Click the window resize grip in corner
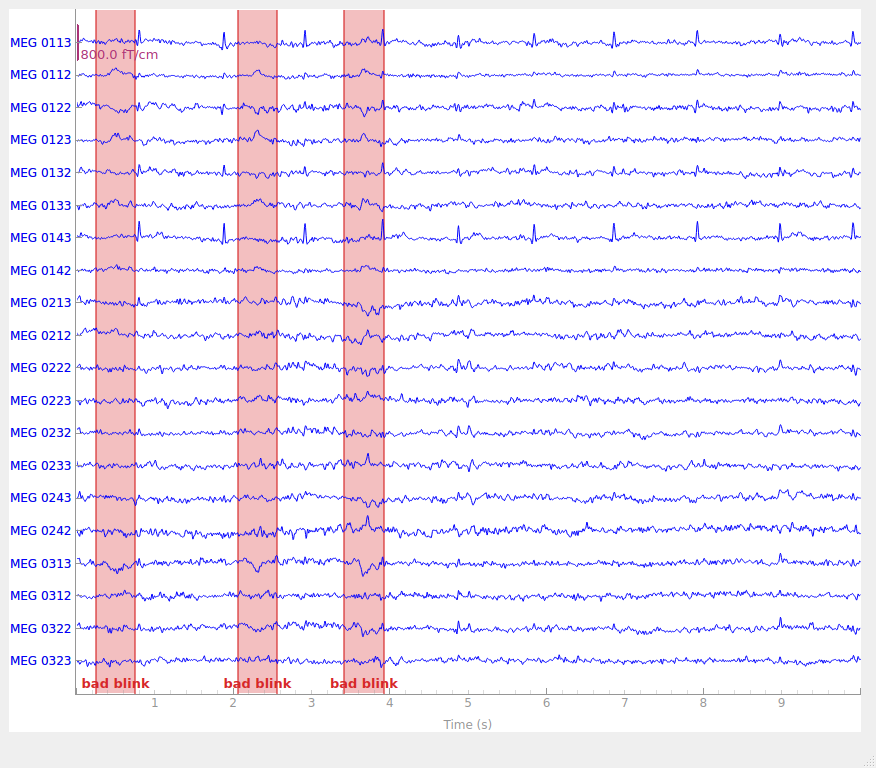This screenshot has height=768, width=876. [870, 762]
